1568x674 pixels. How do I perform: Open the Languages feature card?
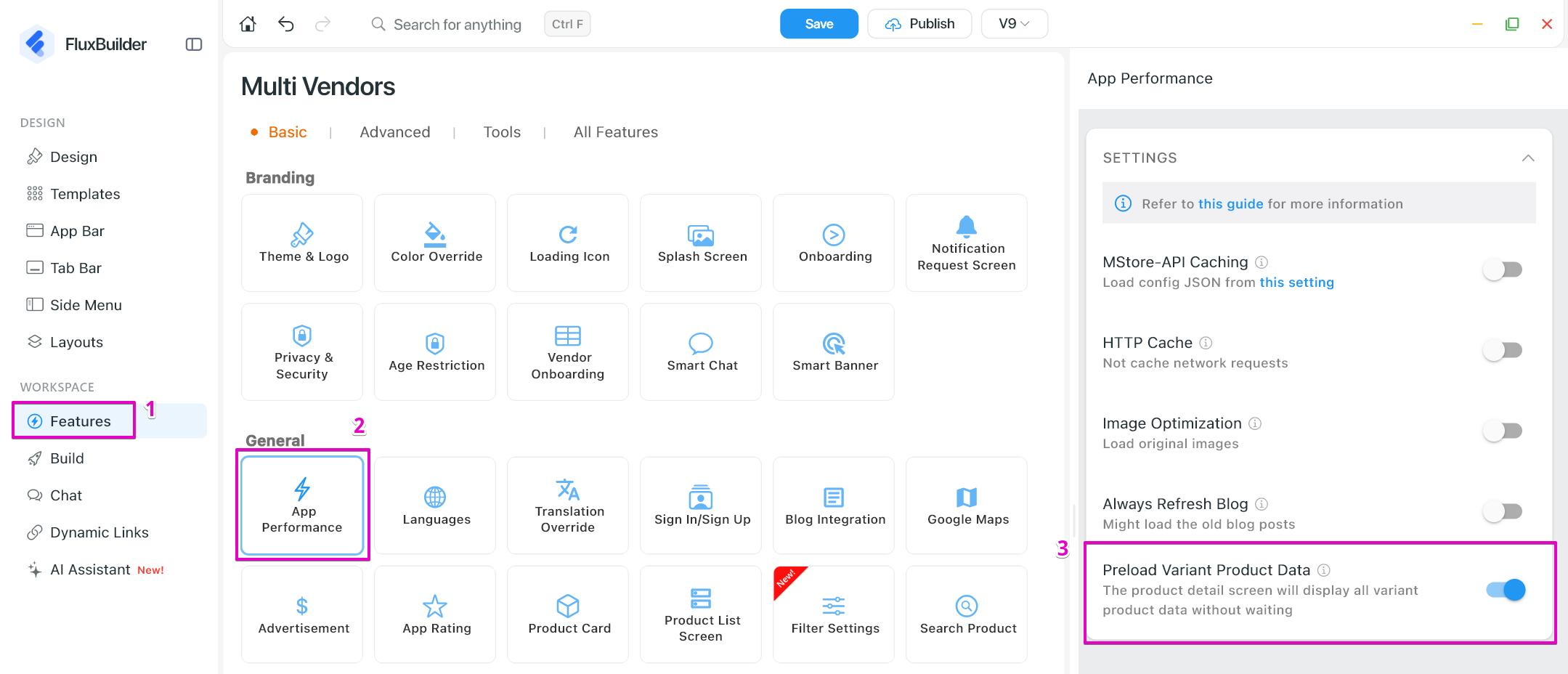point(435,506)
